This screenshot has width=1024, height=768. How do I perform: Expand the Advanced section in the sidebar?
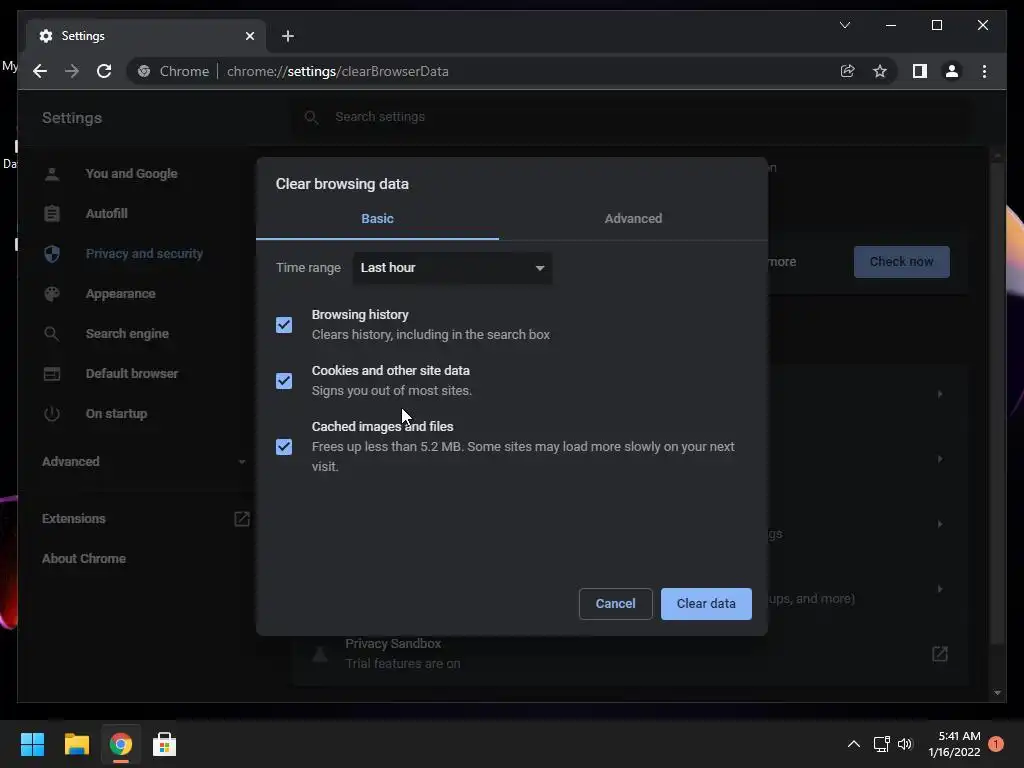click(144, 462)
